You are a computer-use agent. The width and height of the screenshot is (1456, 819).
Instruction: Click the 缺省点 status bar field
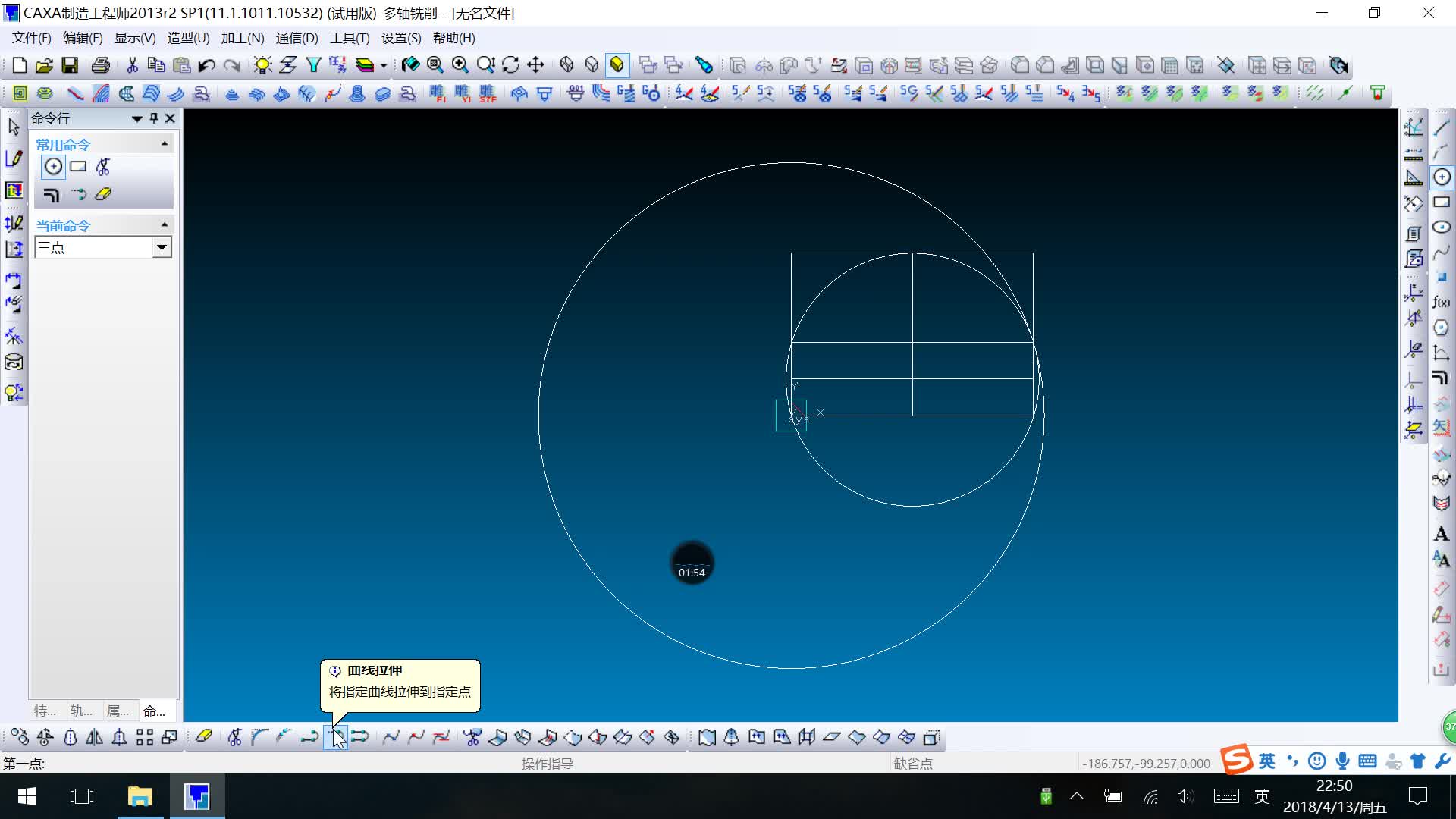[x=913, y=764]
